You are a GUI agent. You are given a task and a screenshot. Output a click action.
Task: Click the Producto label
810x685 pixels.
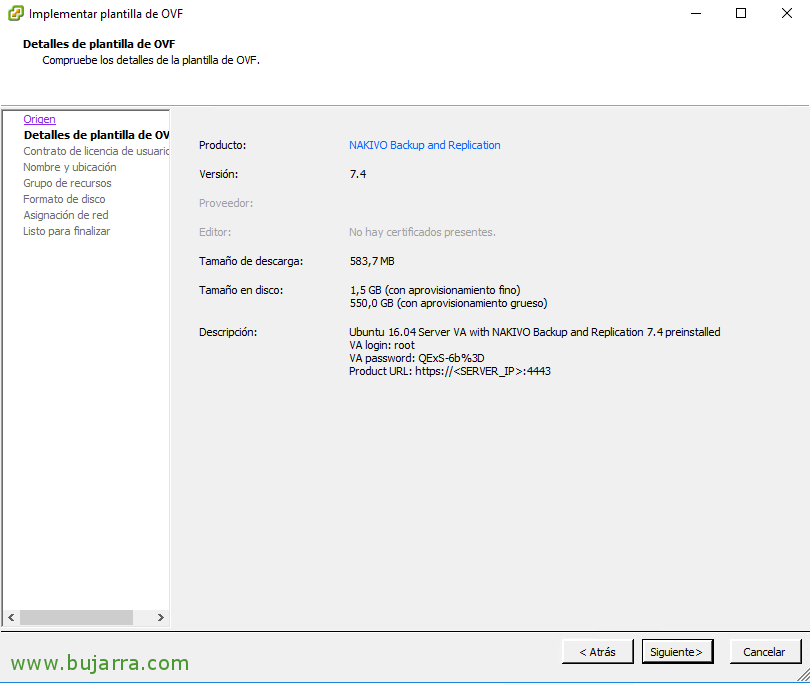tap(223, 145)
